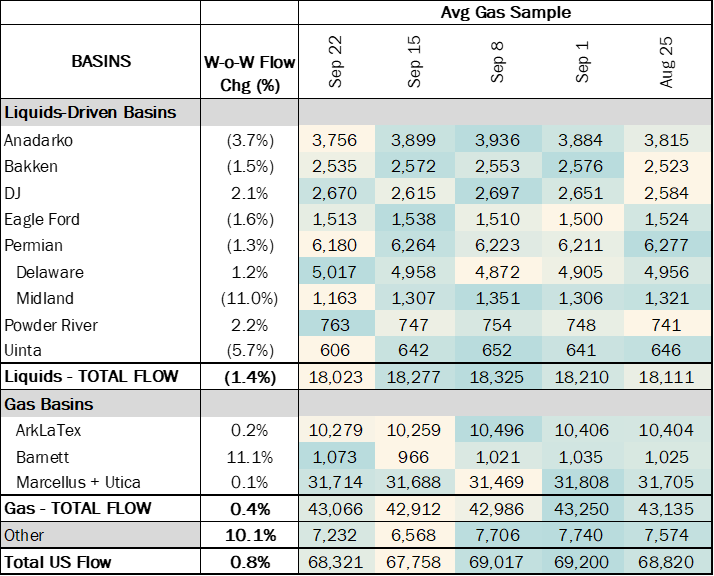
Task: Click the Sep 22 column header
Action: pos(336,61)
